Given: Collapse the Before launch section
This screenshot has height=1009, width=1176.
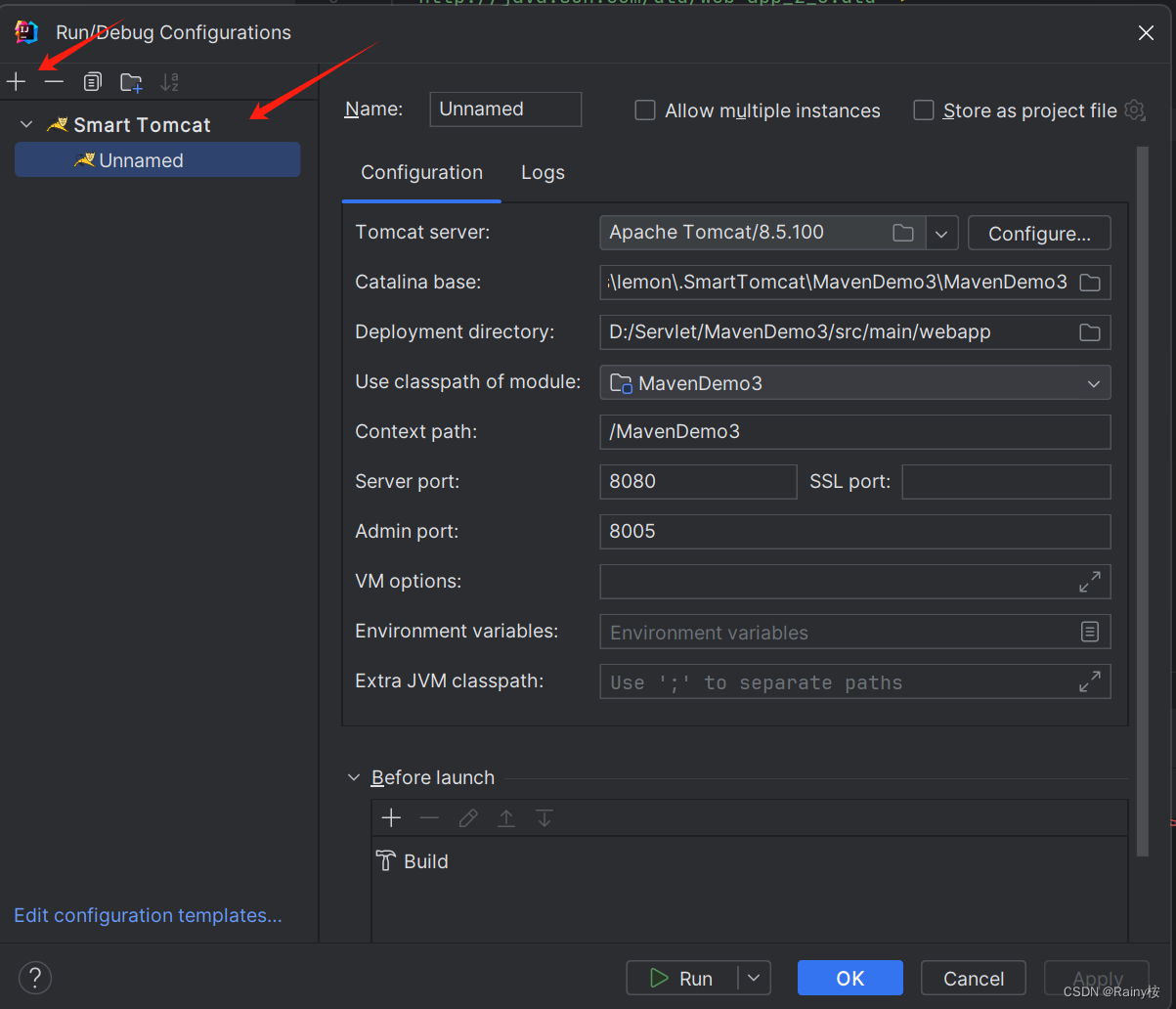Looking at the screenshot, I should pyautogui.click(x=354, y=778).
